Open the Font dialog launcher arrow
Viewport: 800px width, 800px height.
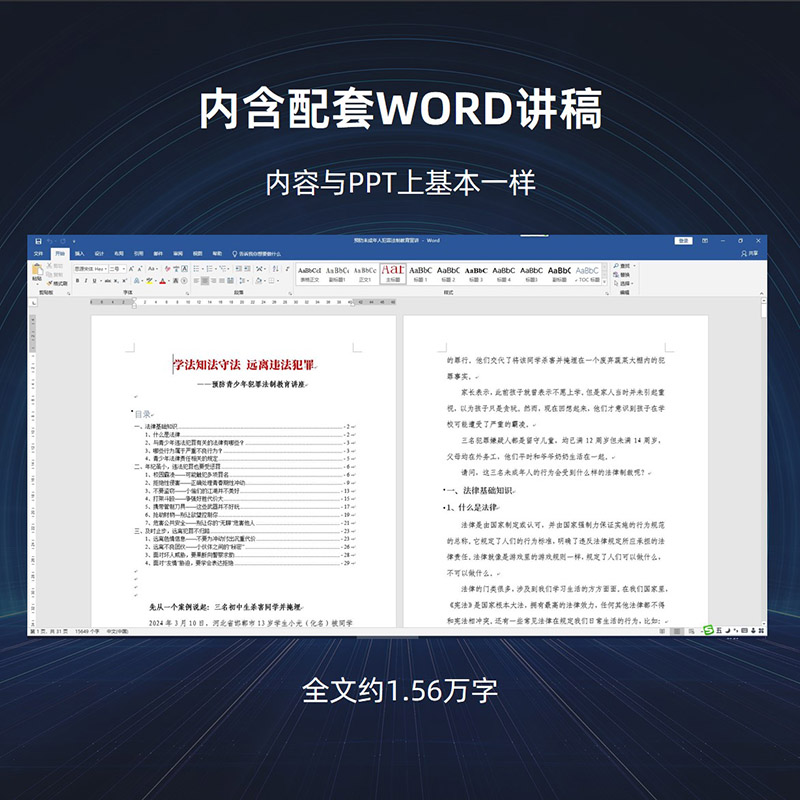coord(187,293)
